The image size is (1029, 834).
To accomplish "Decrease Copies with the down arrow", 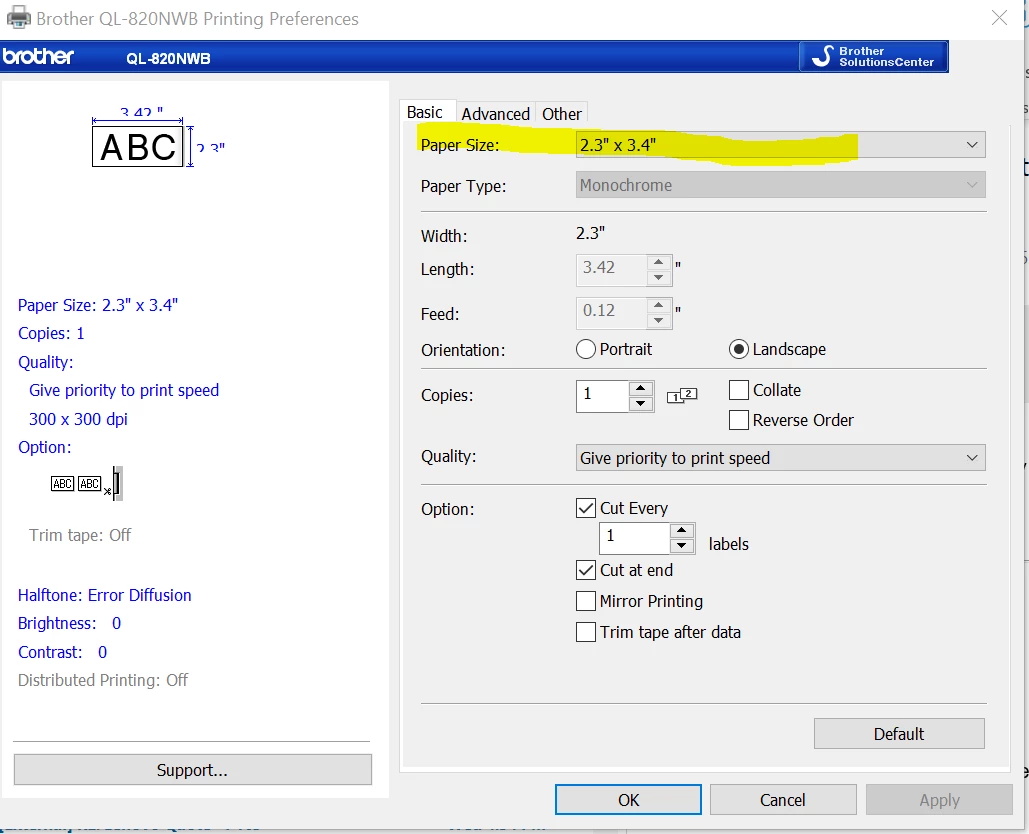I will click(640, 404).
